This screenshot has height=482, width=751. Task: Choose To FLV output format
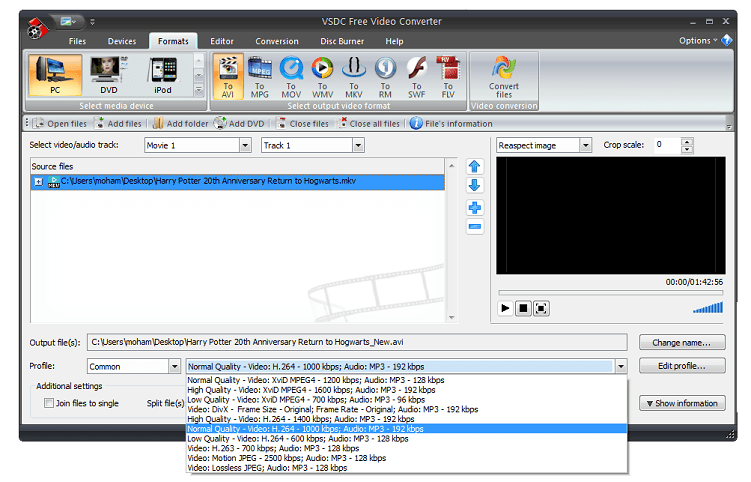coord(448,77)
